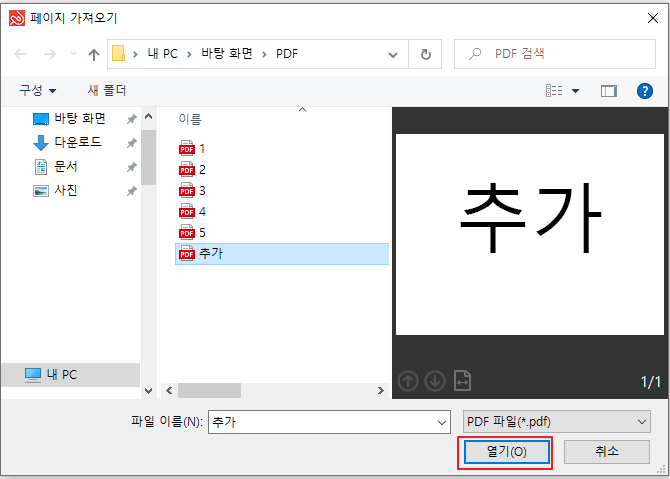This screenshot has height=479, width=670.
Task: Change the view layout icon
Action: tap(554, 91)
